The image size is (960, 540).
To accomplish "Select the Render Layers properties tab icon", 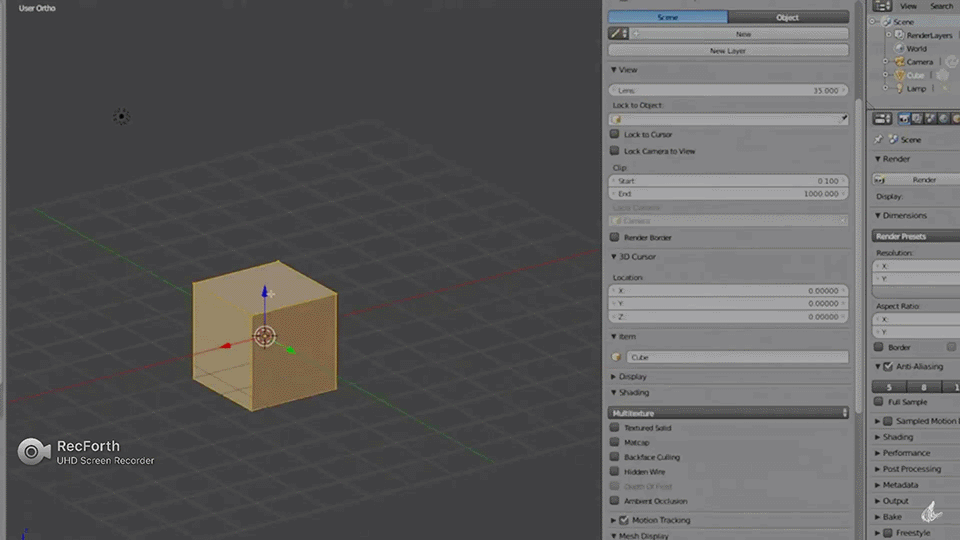I will click(x=917, y=118).
